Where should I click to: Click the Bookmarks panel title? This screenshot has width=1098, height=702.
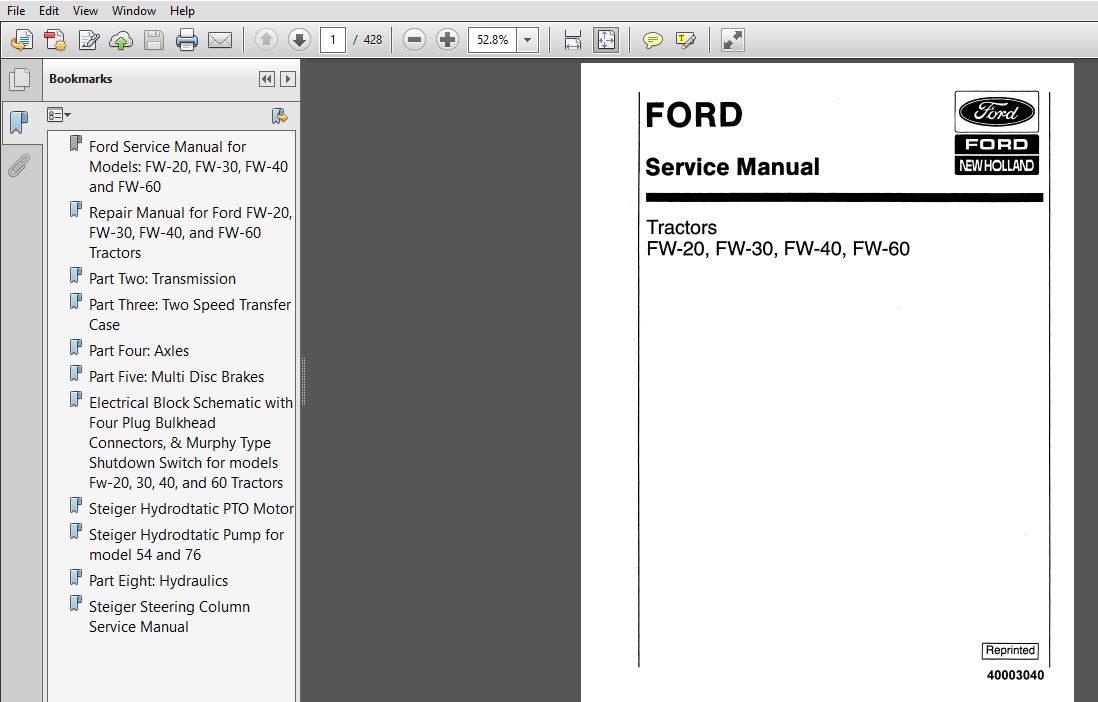tap(81, 79)
